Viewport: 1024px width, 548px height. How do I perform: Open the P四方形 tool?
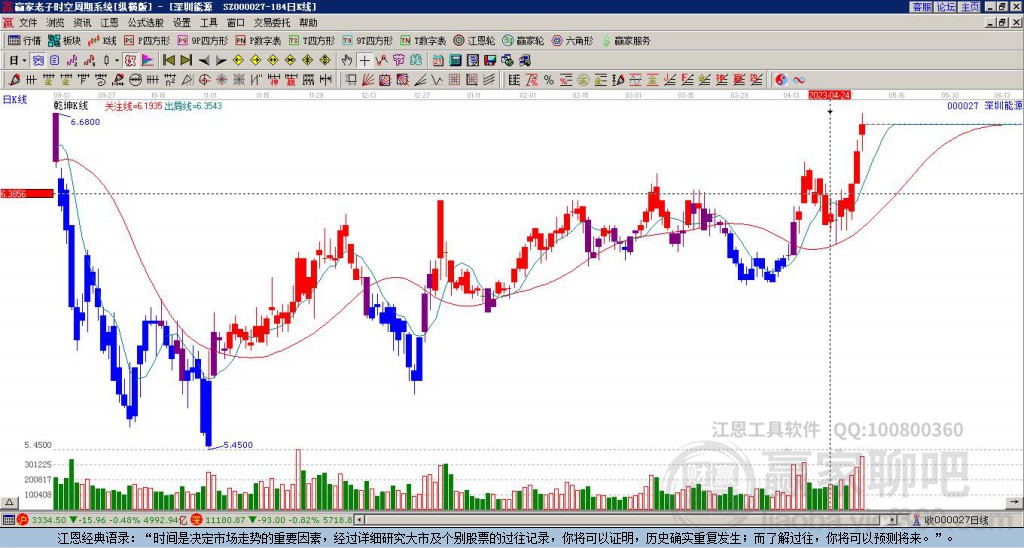coord(147,40)
